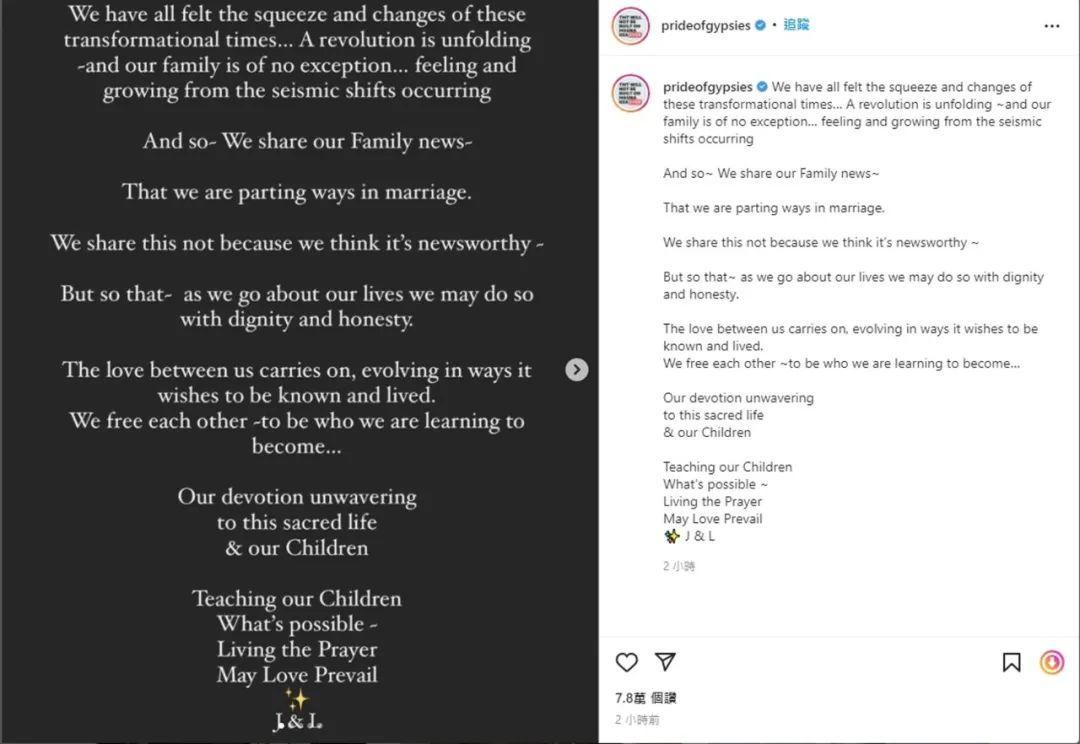Open prideofgypsies username in the header
1080x744 pixels.
tap(705, 26)
